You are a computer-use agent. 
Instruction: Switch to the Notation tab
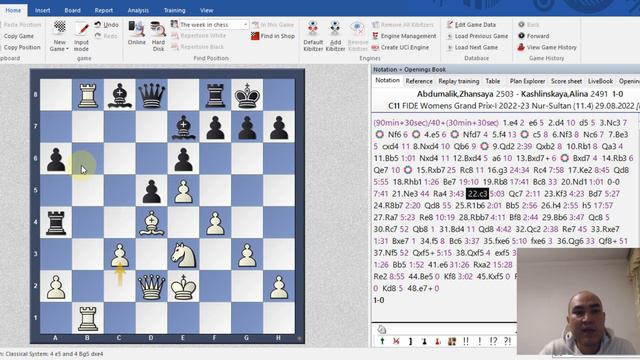point(387,80)
